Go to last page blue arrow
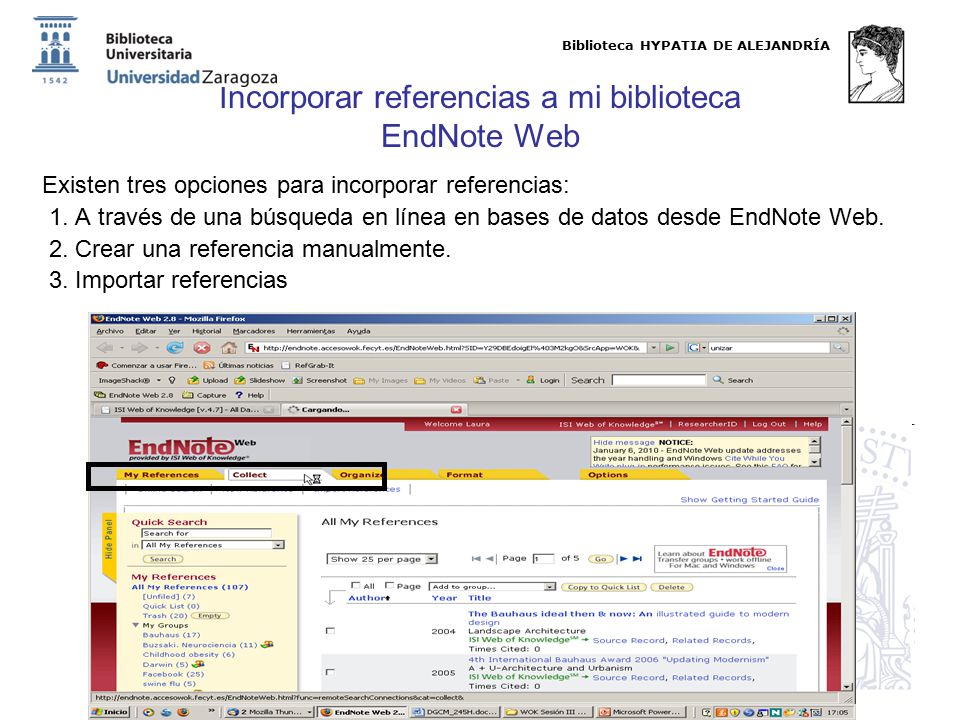960x720 pixels. point(637,558)
